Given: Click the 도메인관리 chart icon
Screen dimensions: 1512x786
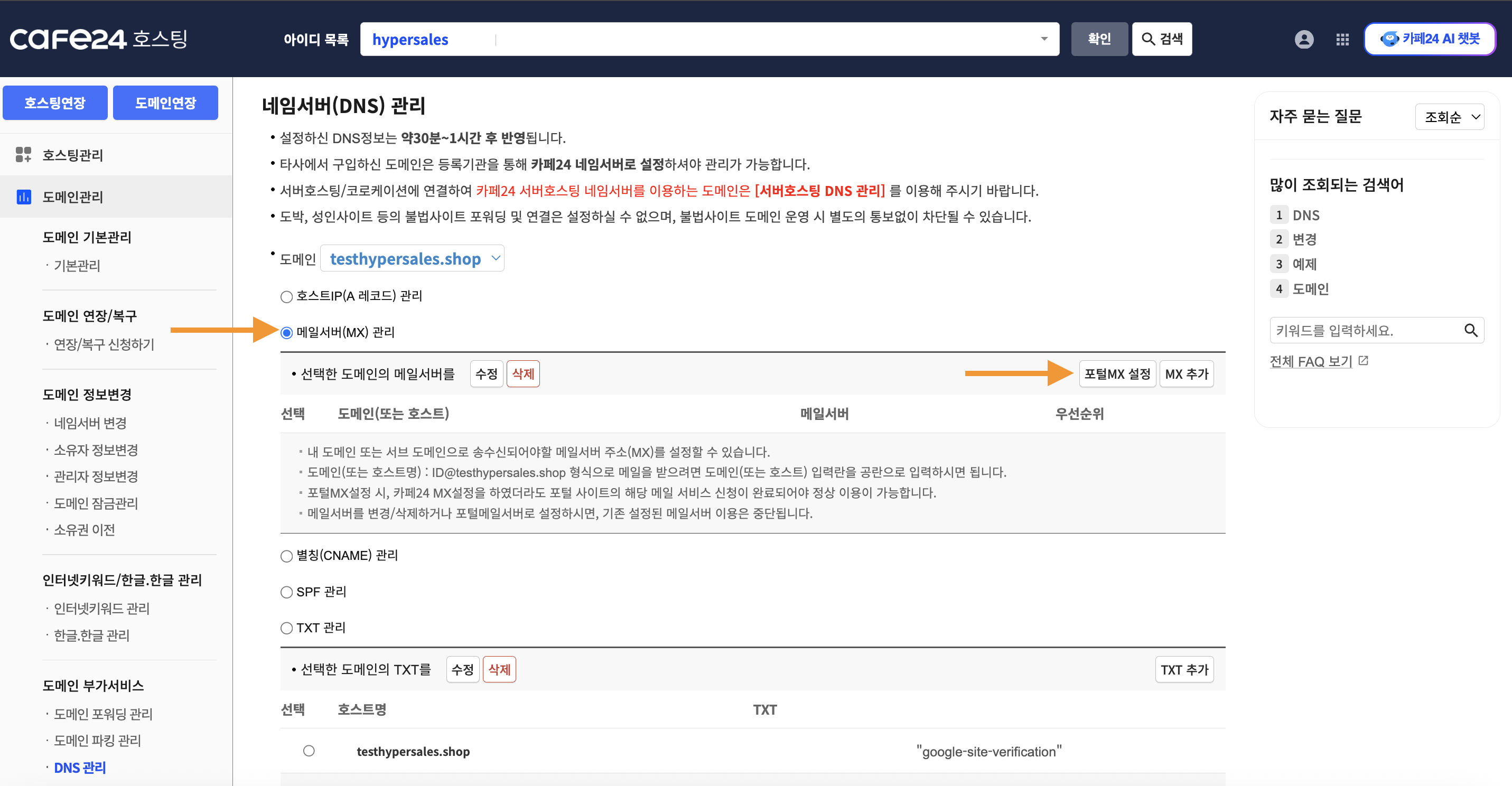Looking at the screenshot, I should (23, 196).
